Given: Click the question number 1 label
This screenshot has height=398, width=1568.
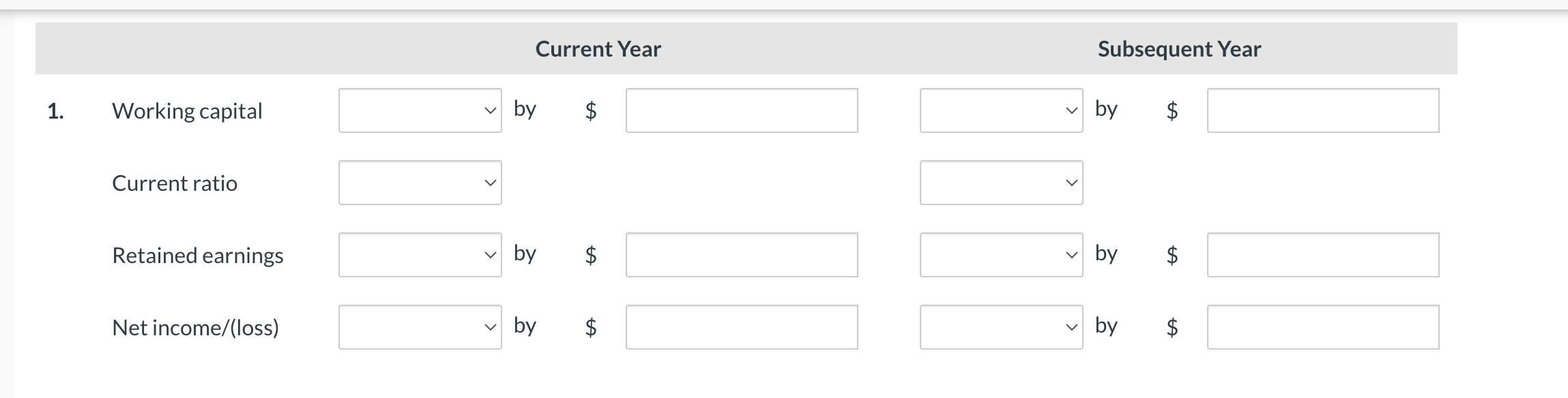Looking at the screenshot, I should (x=56, y=110).
